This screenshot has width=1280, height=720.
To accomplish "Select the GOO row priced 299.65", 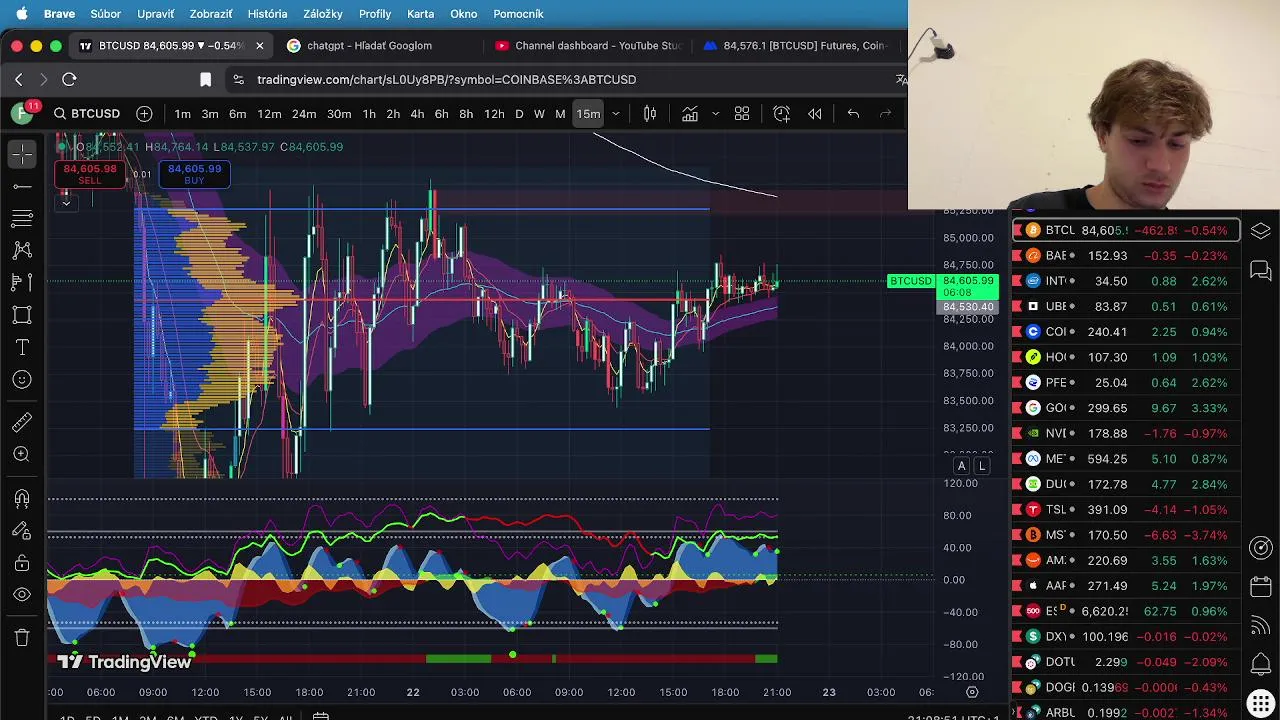I will tap(1127, 408).
